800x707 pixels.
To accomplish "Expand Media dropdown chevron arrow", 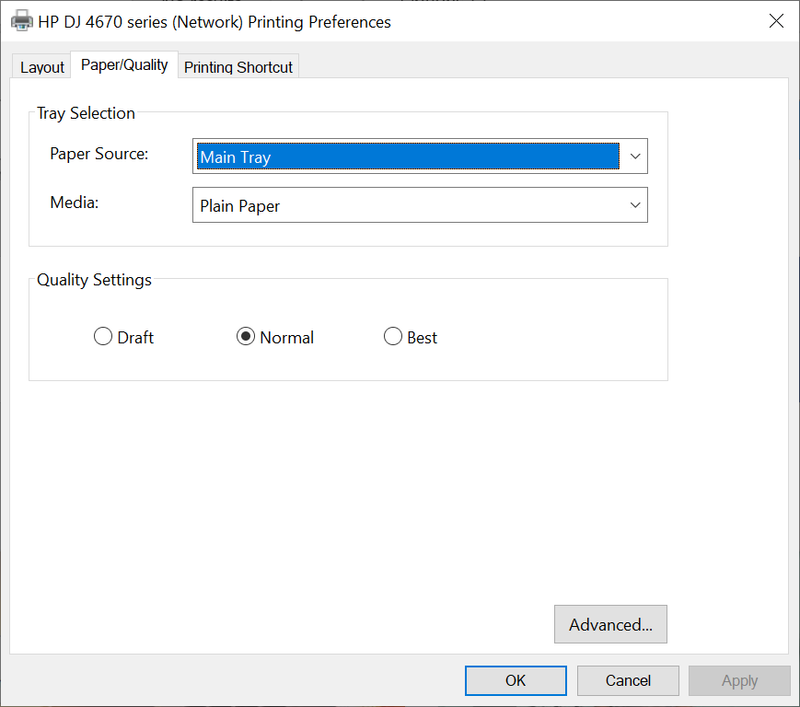I will (x=635, y=205).
